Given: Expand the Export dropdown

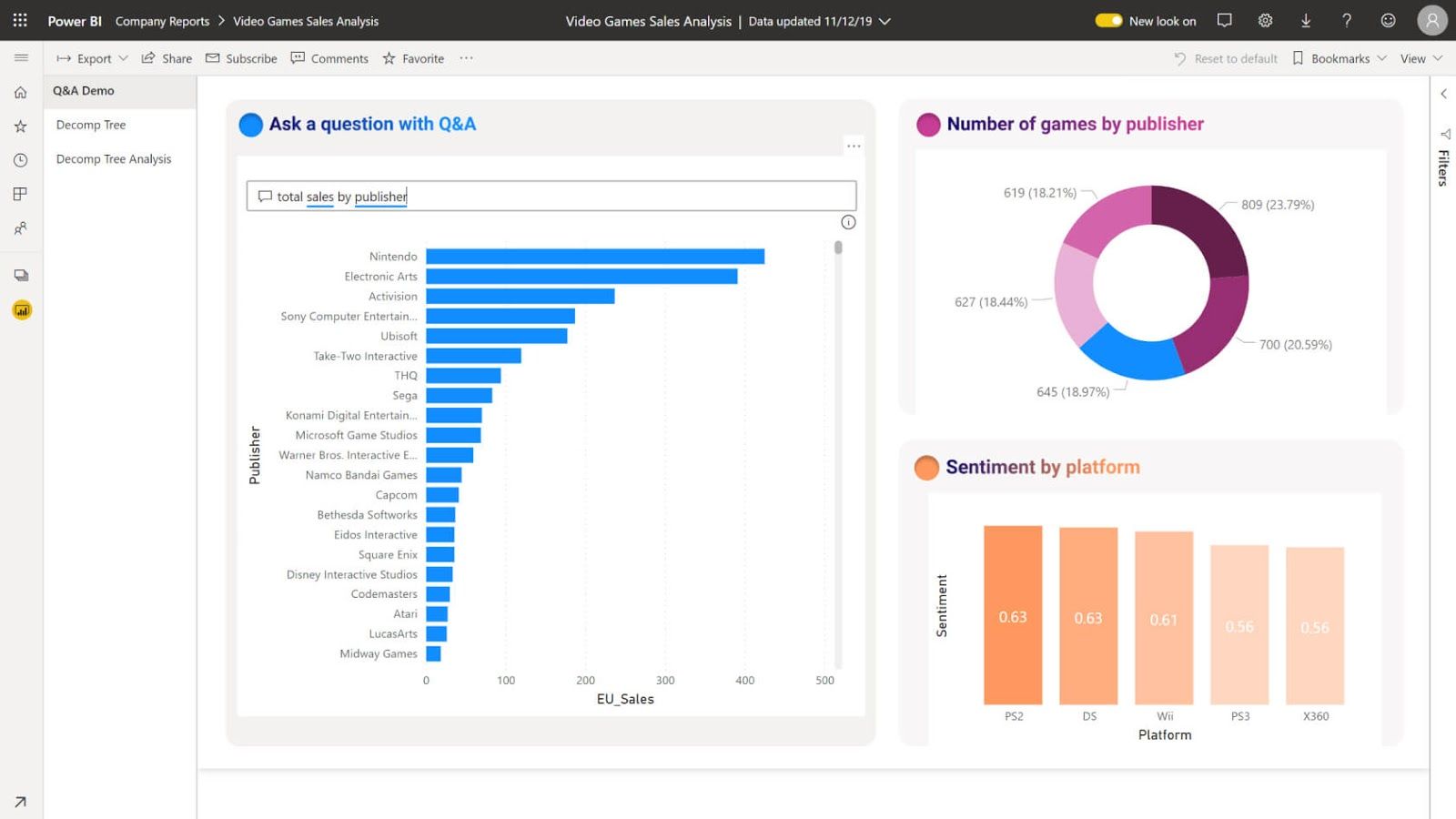Looking at the screenshot, I should (93, 58).
